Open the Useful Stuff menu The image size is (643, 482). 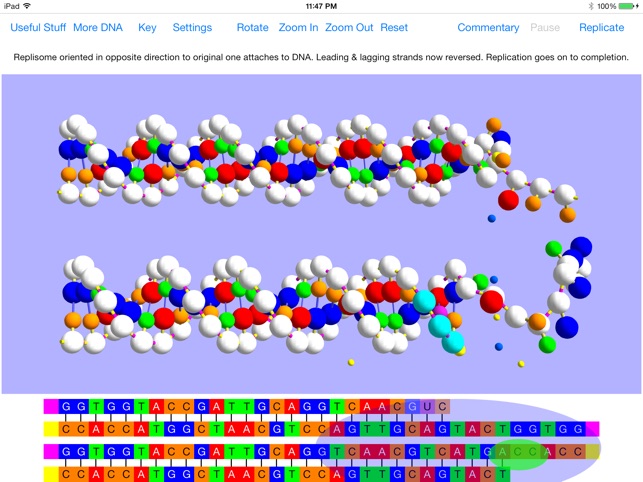[x=38, y=27]
